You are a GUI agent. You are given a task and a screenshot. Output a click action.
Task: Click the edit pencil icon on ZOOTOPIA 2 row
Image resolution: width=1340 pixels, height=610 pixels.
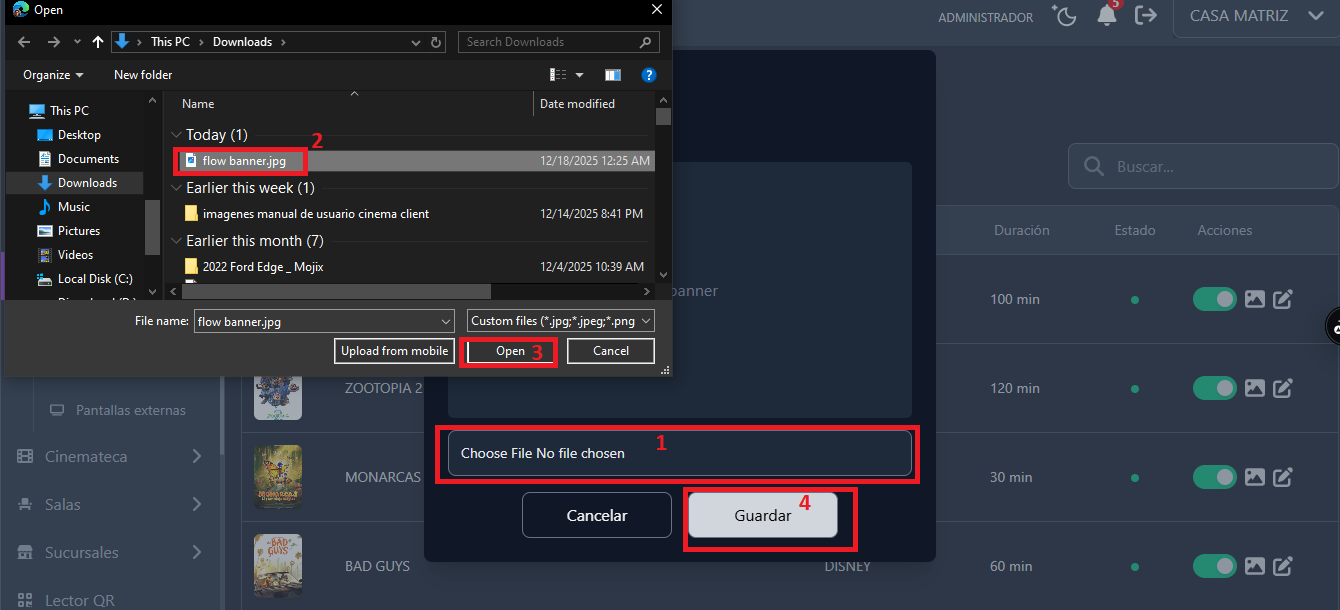[x=1283, y=388]
